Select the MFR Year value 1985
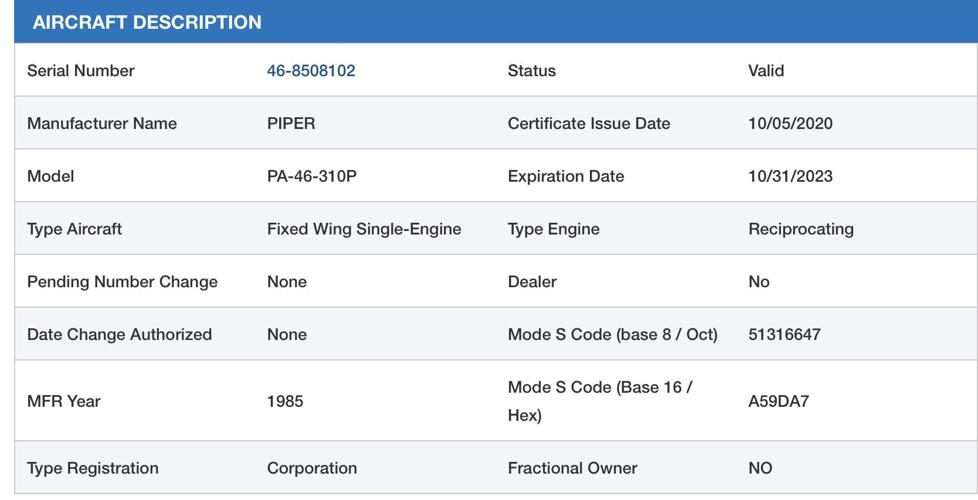The image size is (978, 500). tap(285, 401)
